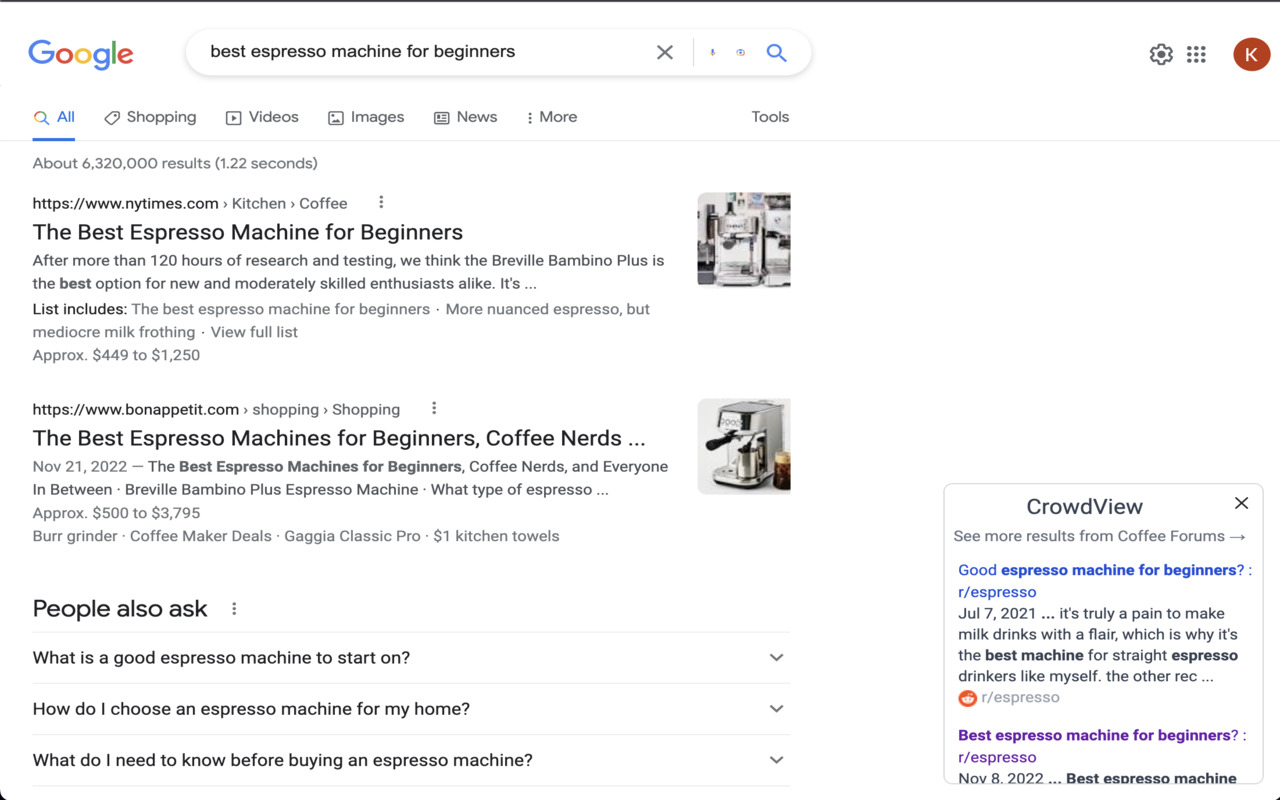The image size is (1280, 800).
Task: Click the bonappetit.com result URL
Action: (216, 409)
